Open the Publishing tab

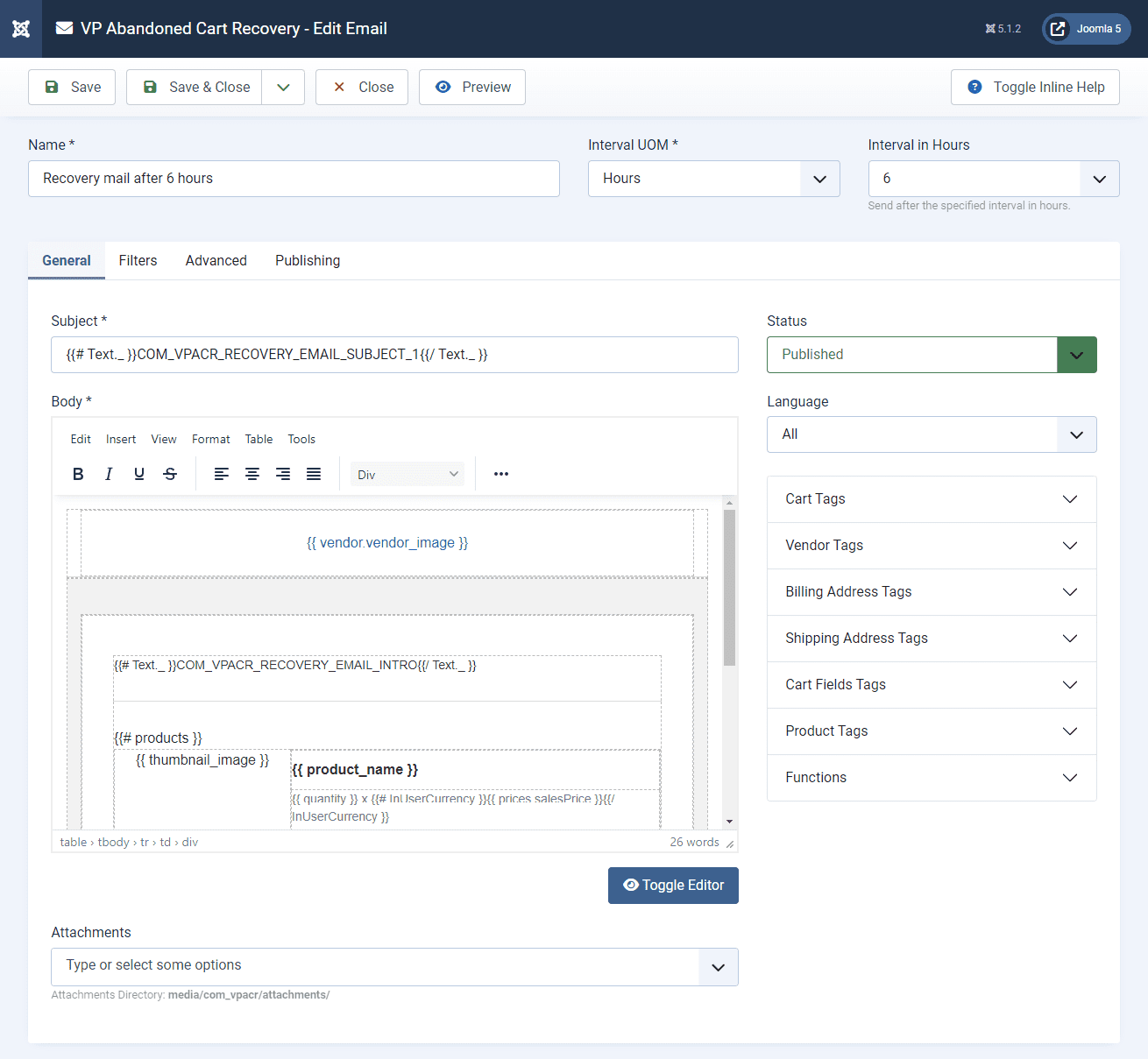point(308,261)
